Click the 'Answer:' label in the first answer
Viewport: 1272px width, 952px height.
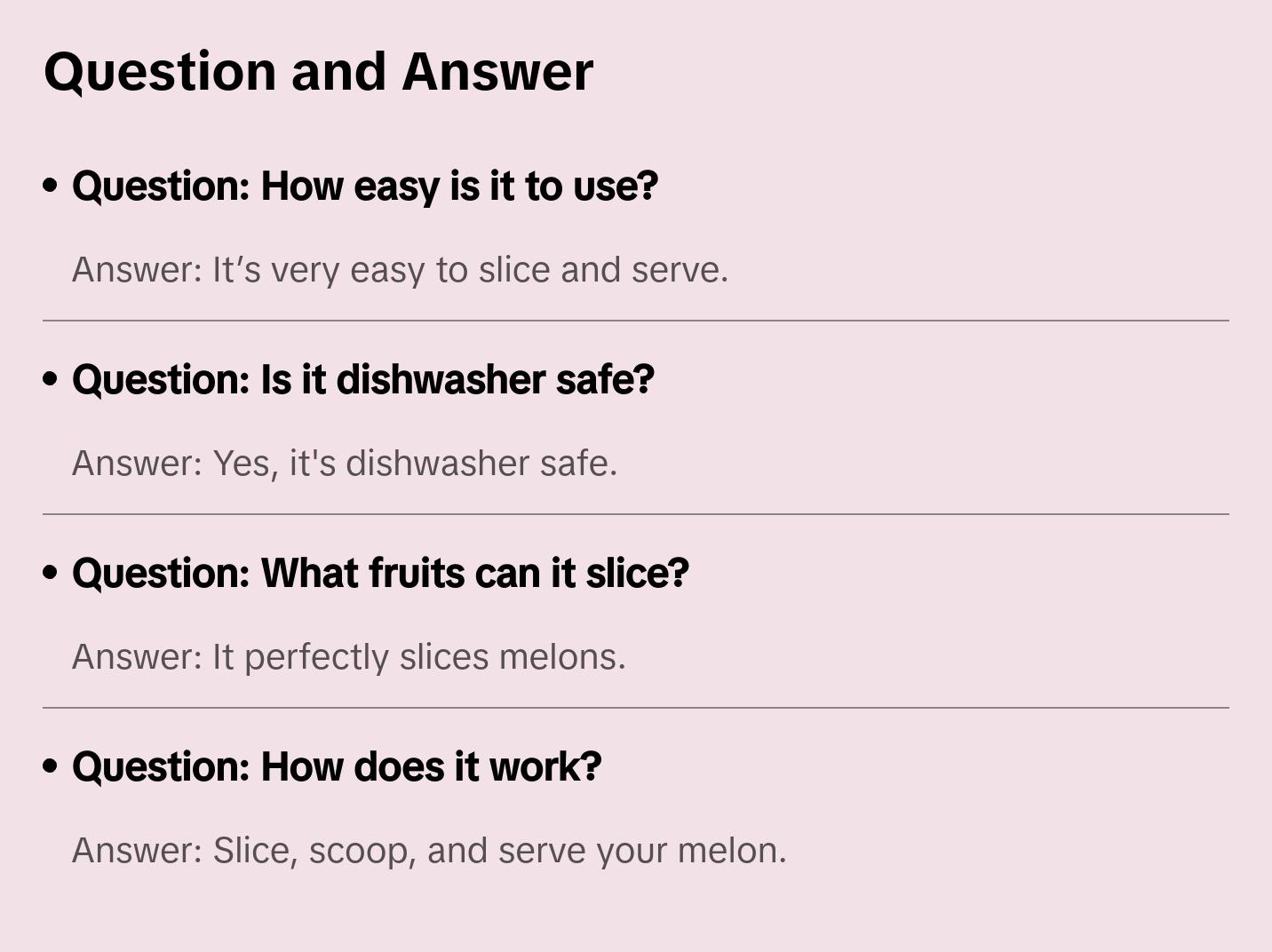(x=138, y=270)
